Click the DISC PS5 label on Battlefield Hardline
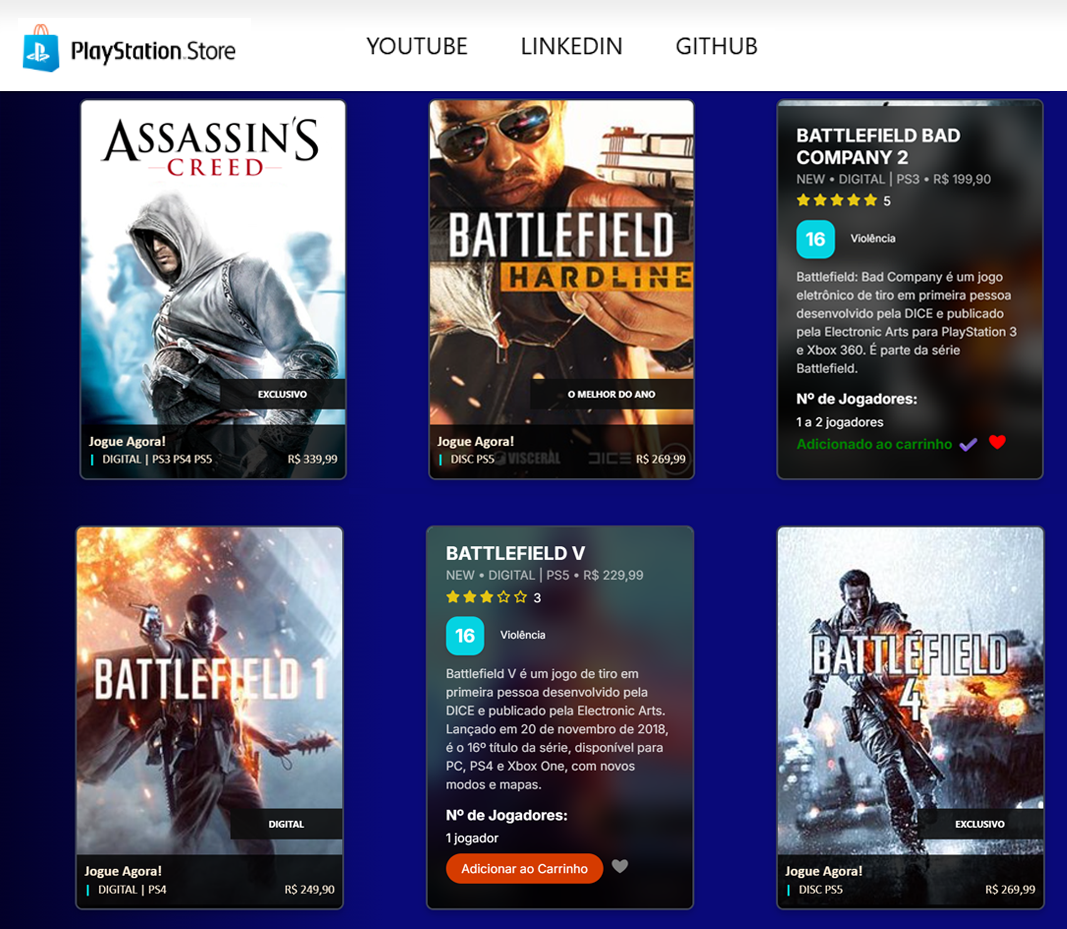 (x=472, y=459)
